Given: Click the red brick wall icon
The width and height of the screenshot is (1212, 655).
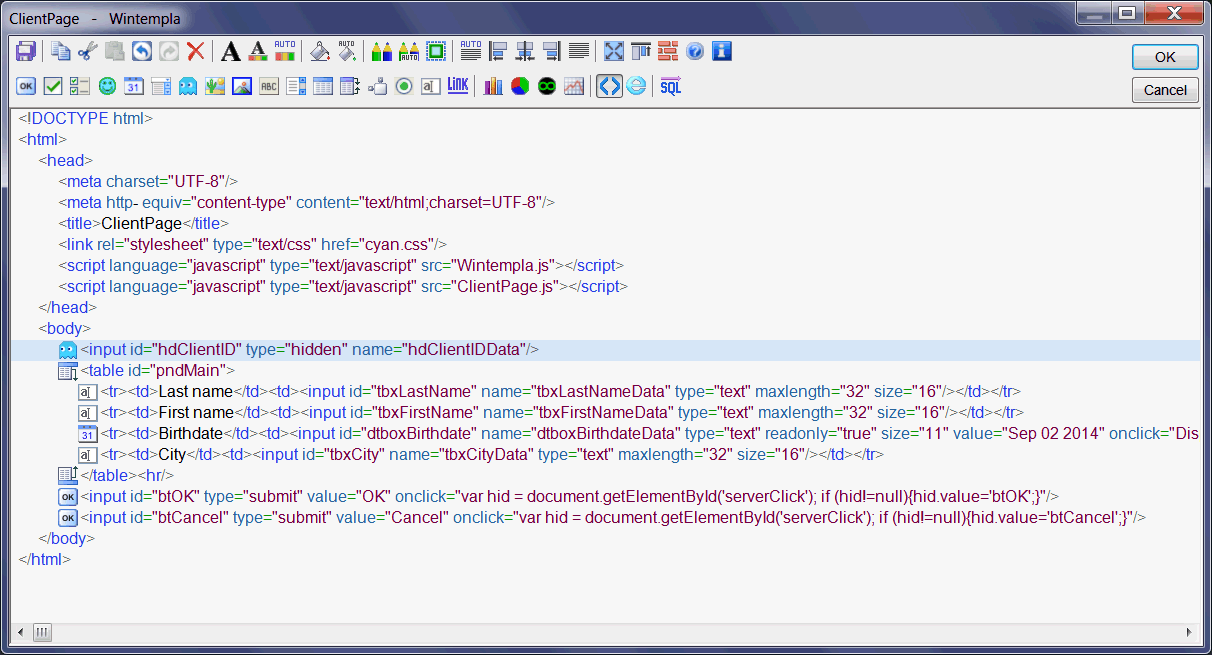Looking at the screenshot, I should coord(668,51).
